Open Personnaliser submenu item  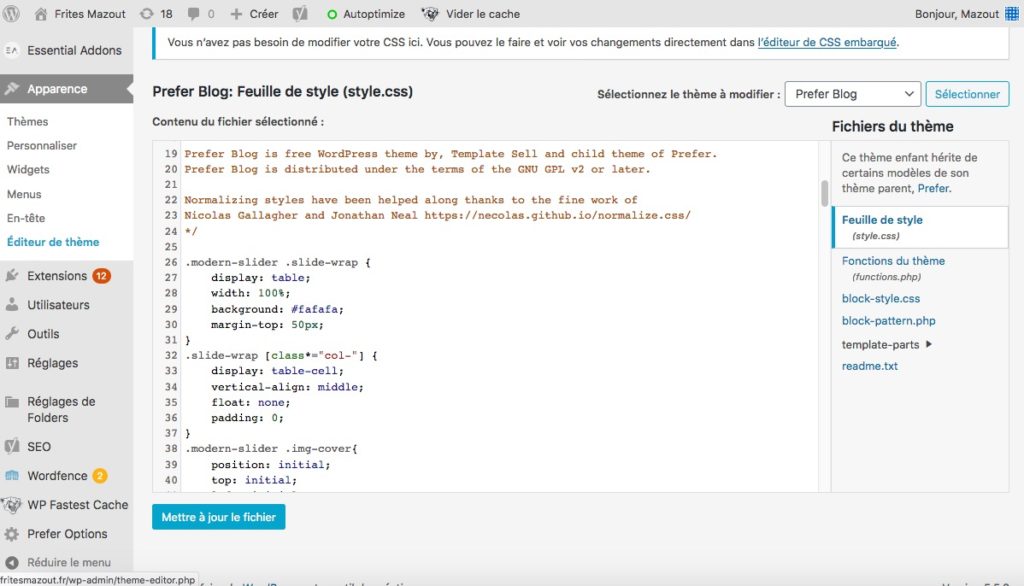pos(42,146)
